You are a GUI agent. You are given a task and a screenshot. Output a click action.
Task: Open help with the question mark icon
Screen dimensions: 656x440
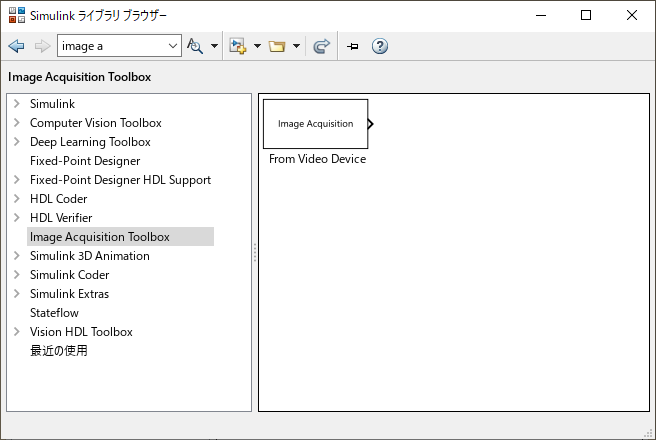click(380, 46)
